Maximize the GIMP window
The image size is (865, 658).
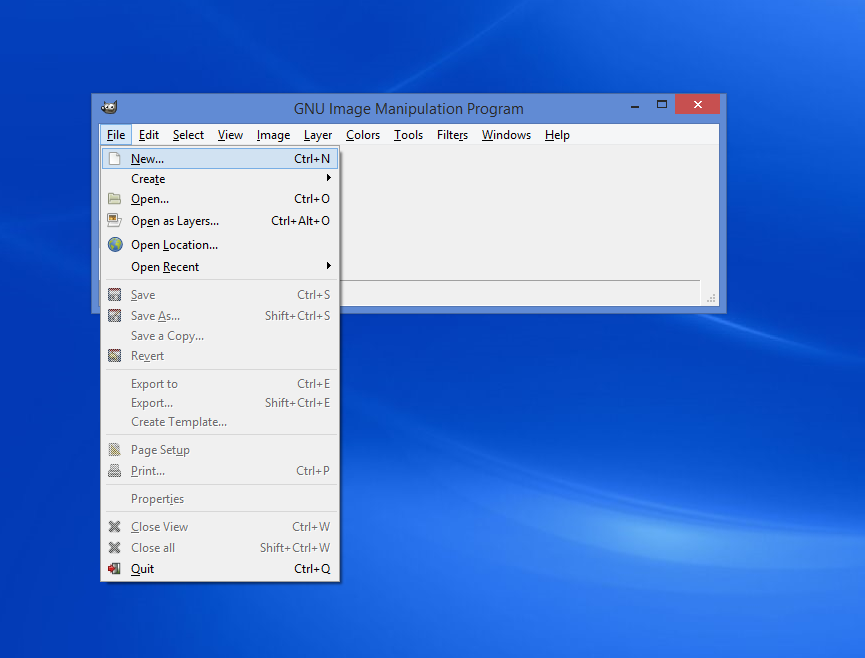click(661, 104)
